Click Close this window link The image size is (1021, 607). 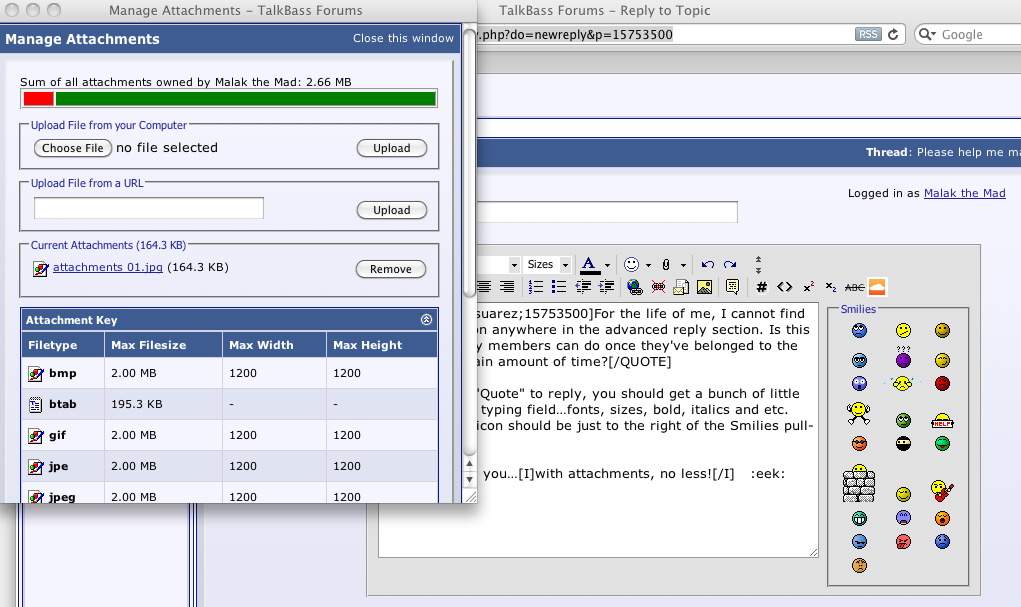click(403, 38)
